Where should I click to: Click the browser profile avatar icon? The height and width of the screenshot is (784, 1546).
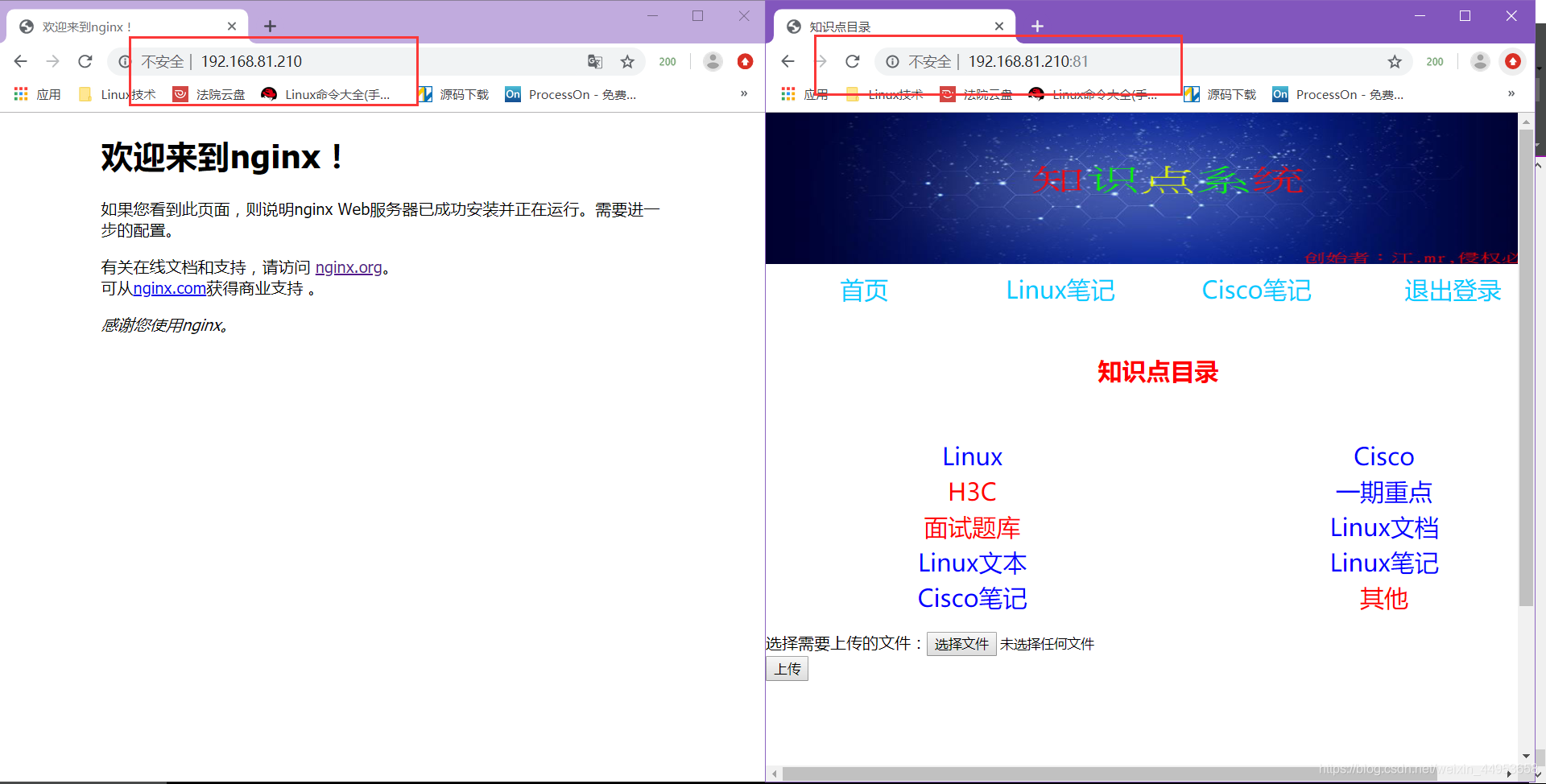point(712,61)
